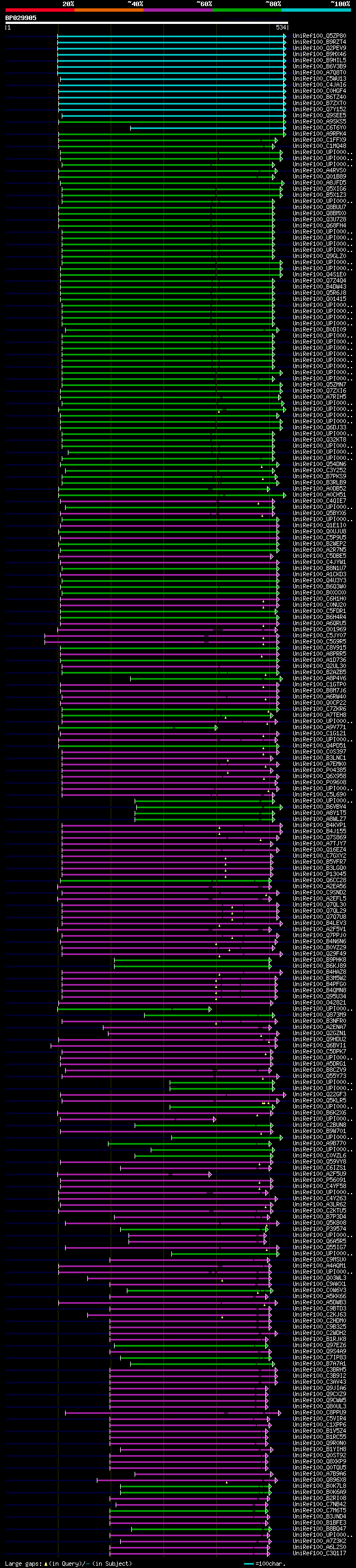The image size is (356, 1568).
Task: Select the UniRef100_C3Q1I7 label
Action: [319, 1554]
